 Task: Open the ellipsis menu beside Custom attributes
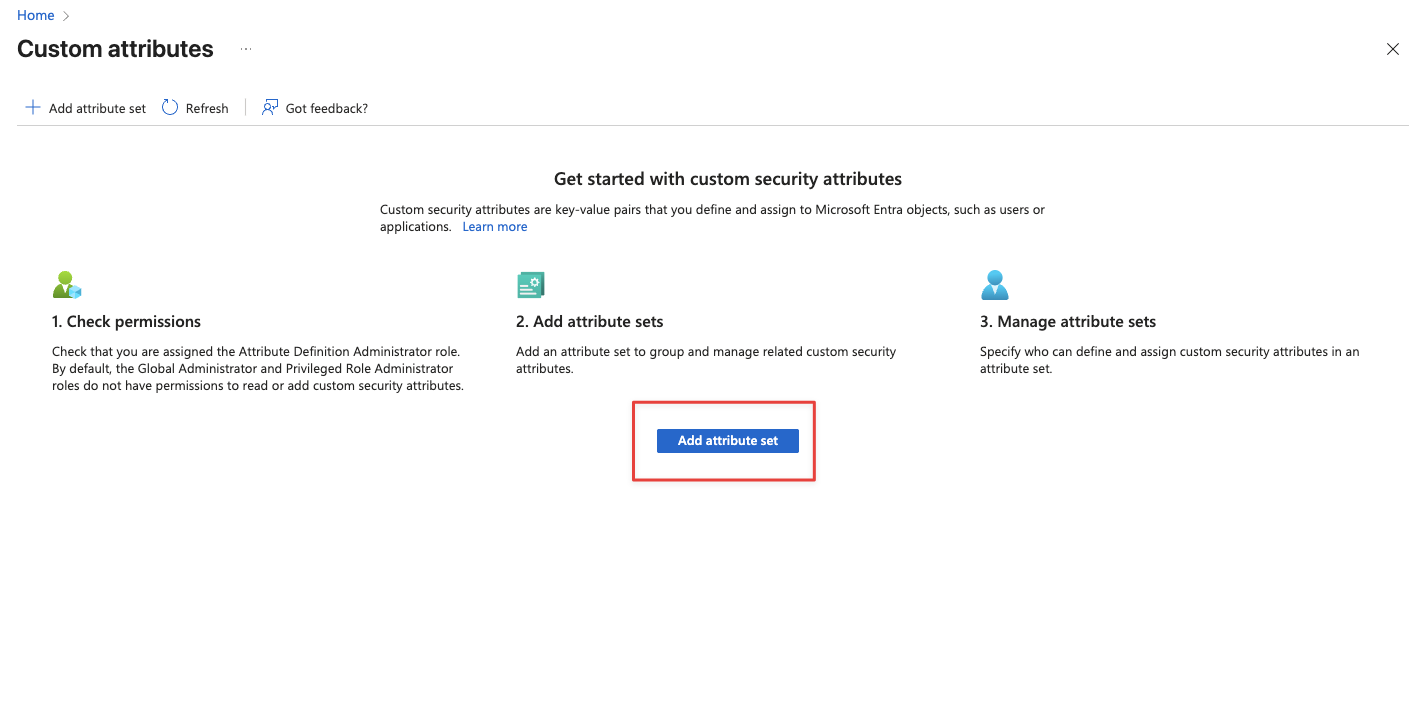(246, 49)
